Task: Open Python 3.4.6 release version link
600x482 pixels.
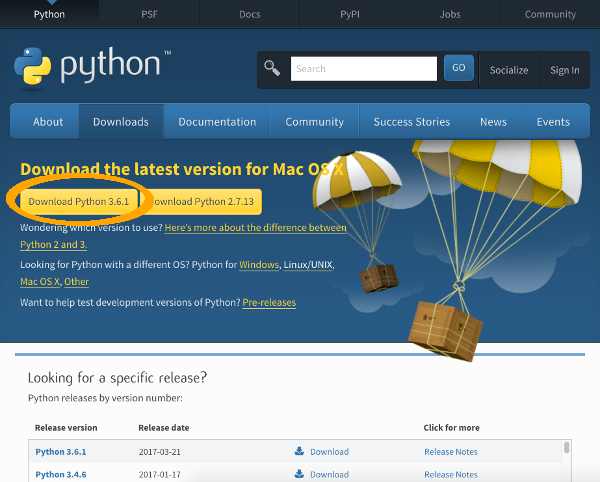Action: click(61, 474)
